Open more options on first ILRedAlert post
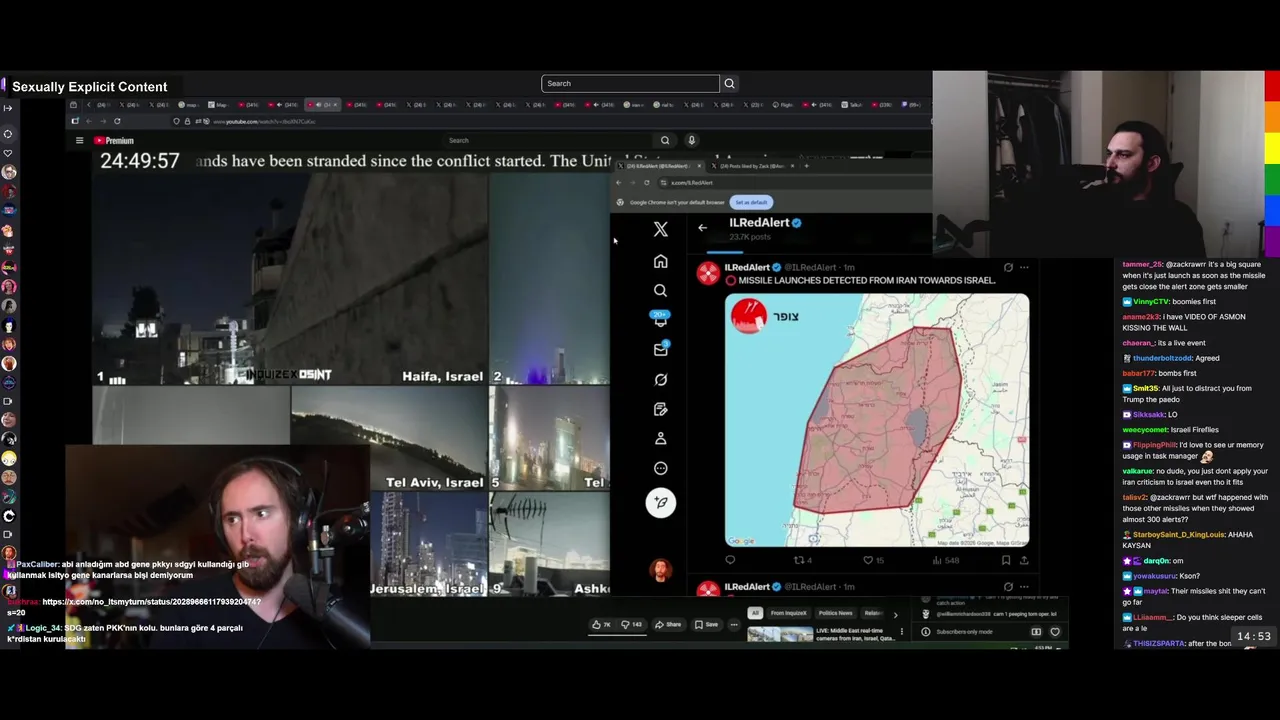The width and height of the screenshot is (1280, 720). [x=1024, y=267]
